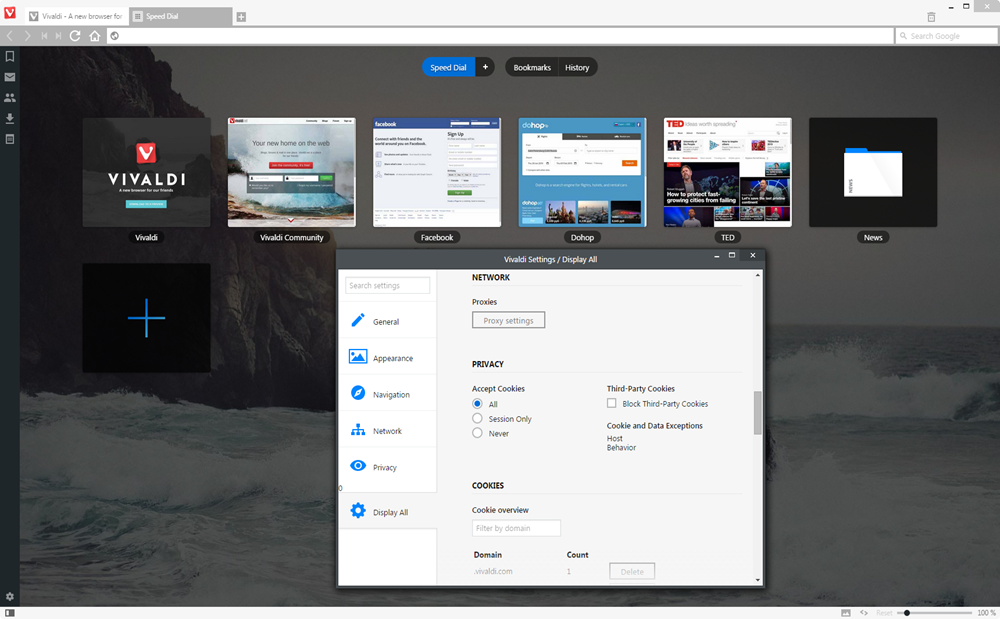Open Navigation settings section
The width and height of the screenshot is (1000, 619).
point(388,393)
